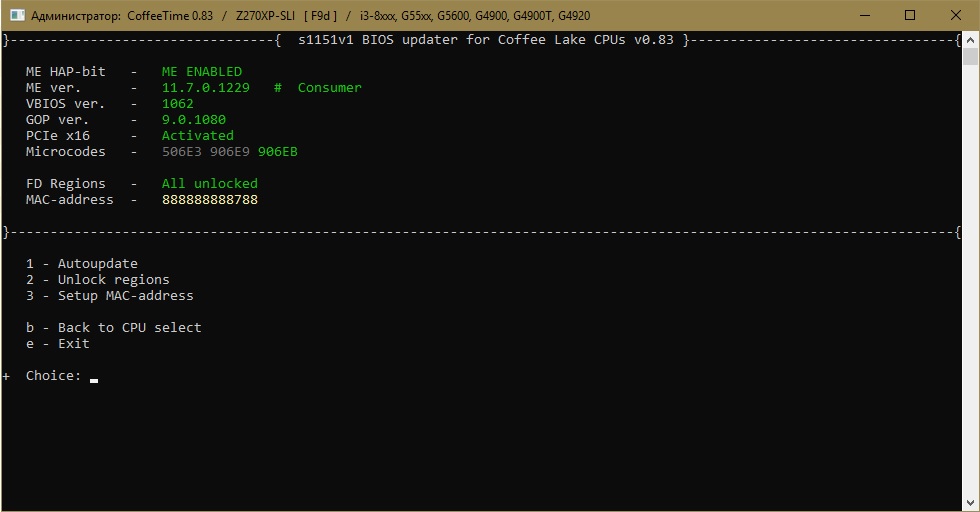980x512 pixels.
Task: Click microcode '906E9'
Action: pyautogui.click(x=229, y=152)
